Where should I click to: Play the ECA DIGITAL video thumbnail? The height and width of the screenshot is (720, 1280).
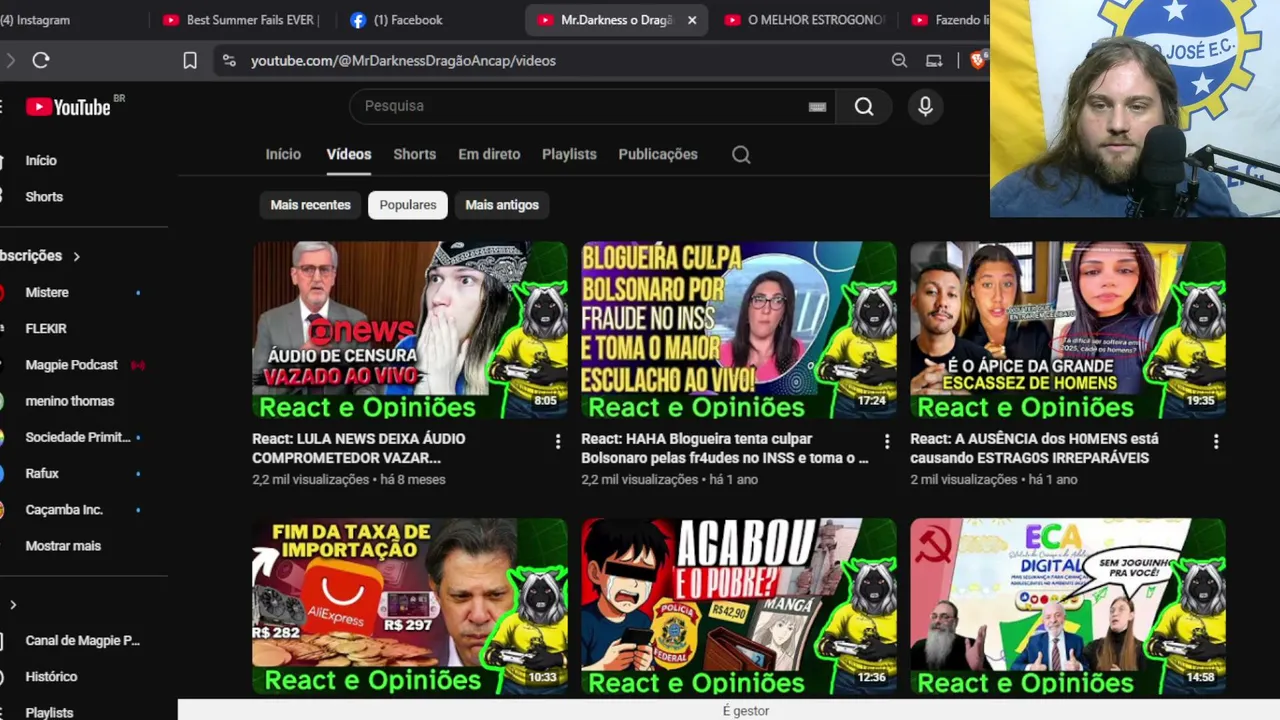click(1068, 606)
